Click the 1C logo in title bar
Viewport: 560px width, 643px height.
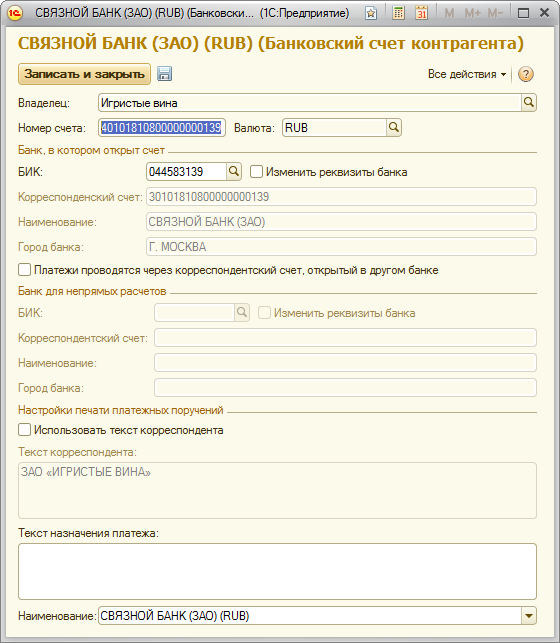pos(15,13)
